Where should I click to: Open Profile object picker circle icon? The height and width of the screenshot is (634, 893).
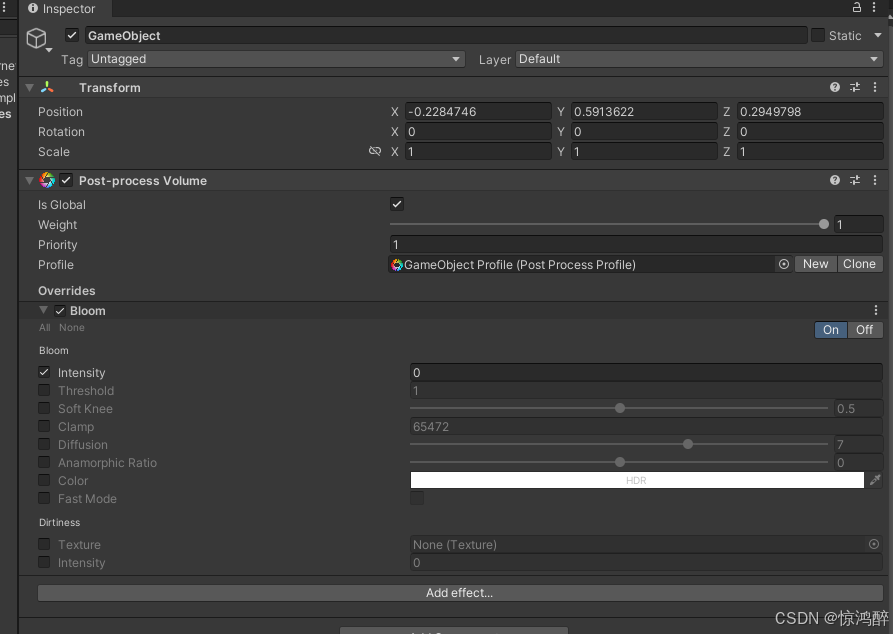point(784,264)
